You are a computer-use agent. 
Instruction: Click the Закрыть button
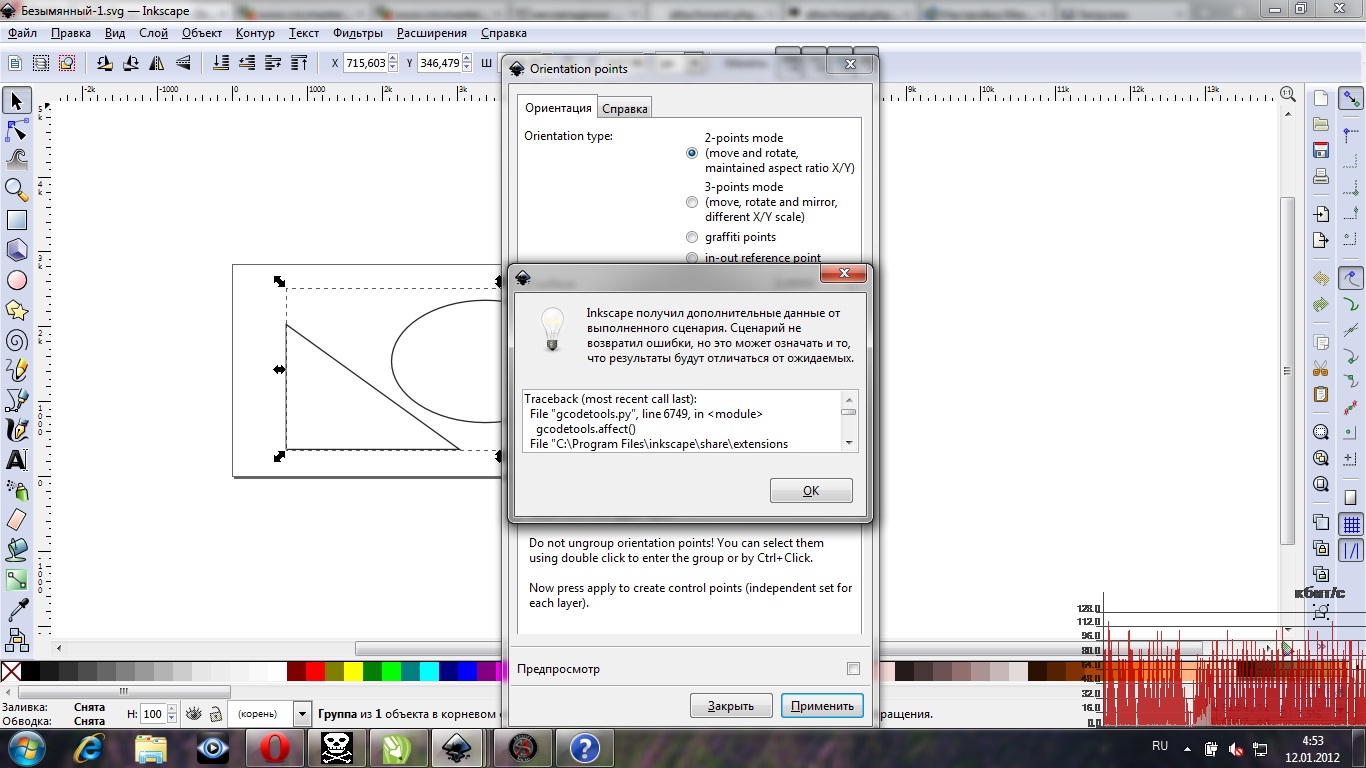(731, 705)
